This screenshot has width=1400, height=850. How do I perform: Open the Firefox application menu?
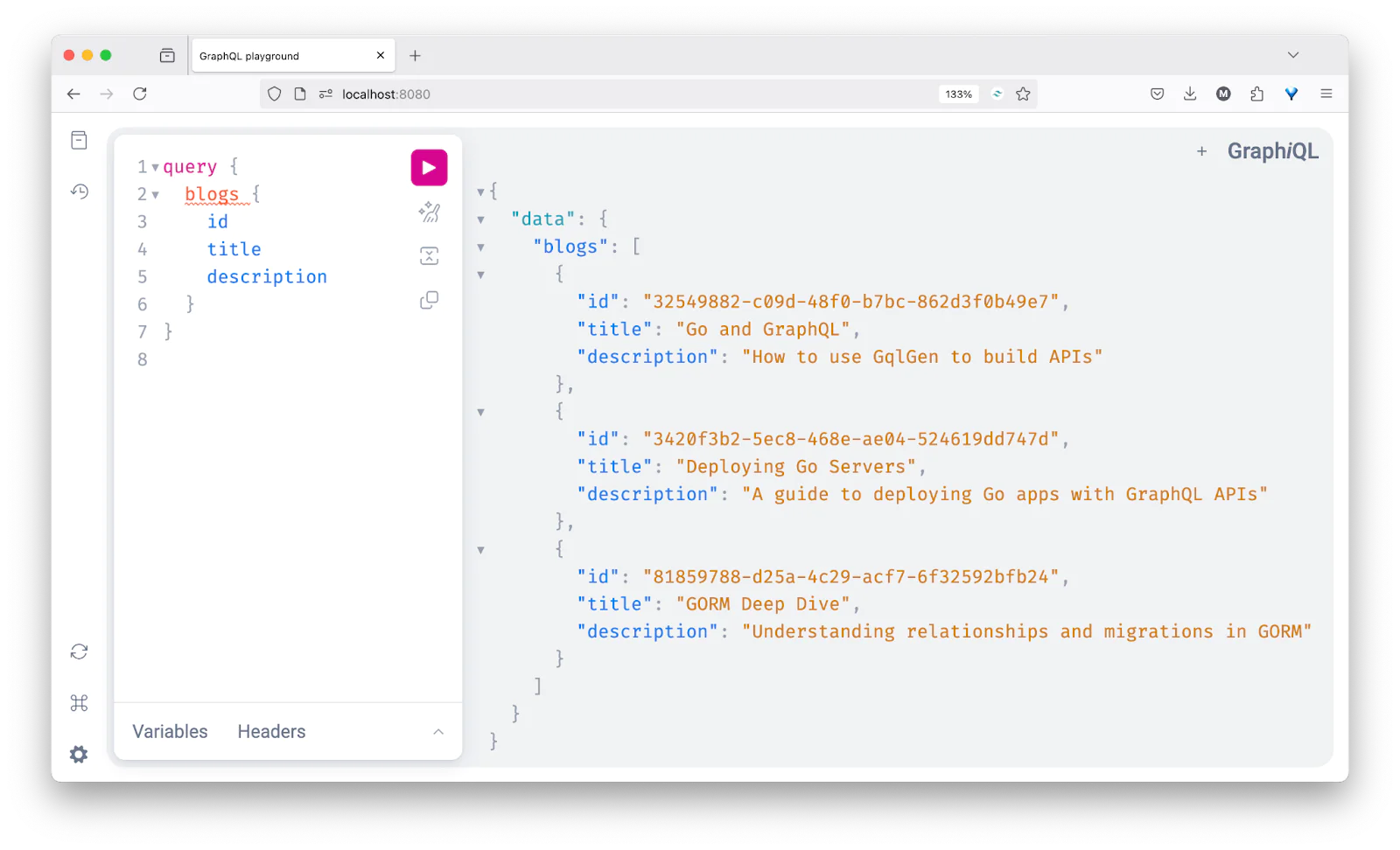tap(1326, 94)
